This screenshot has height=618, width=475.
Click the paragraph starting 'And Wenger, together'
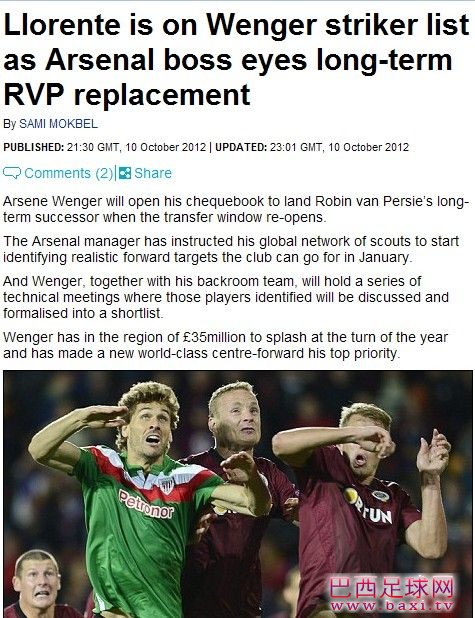[x=226, y=297]
